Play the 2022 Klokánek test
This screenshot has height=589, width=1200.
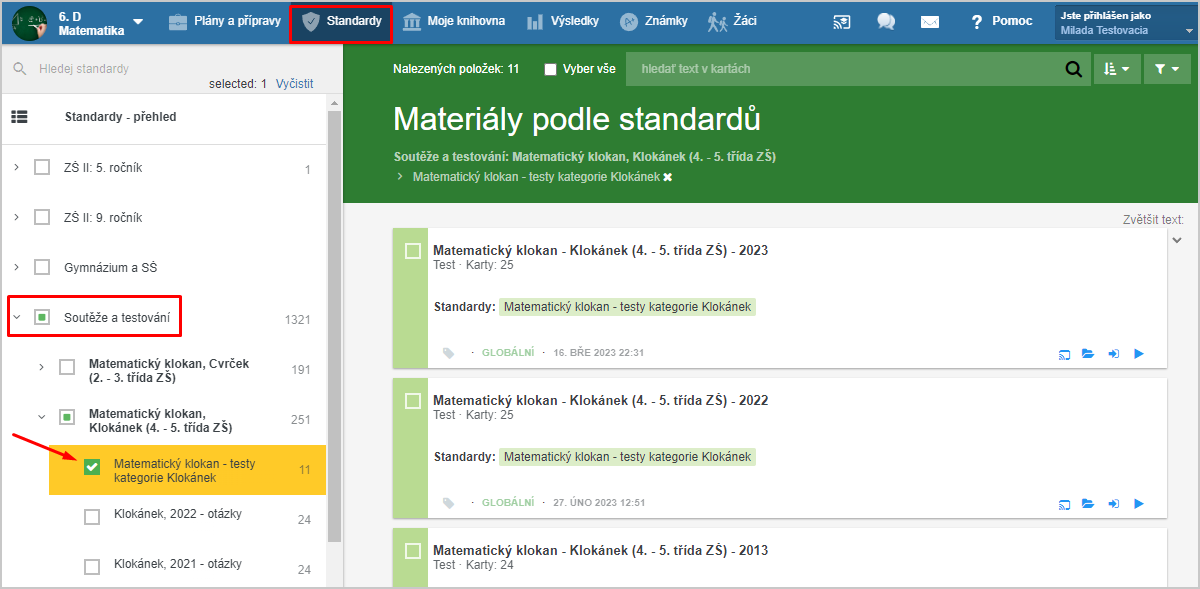point(1138,503)
